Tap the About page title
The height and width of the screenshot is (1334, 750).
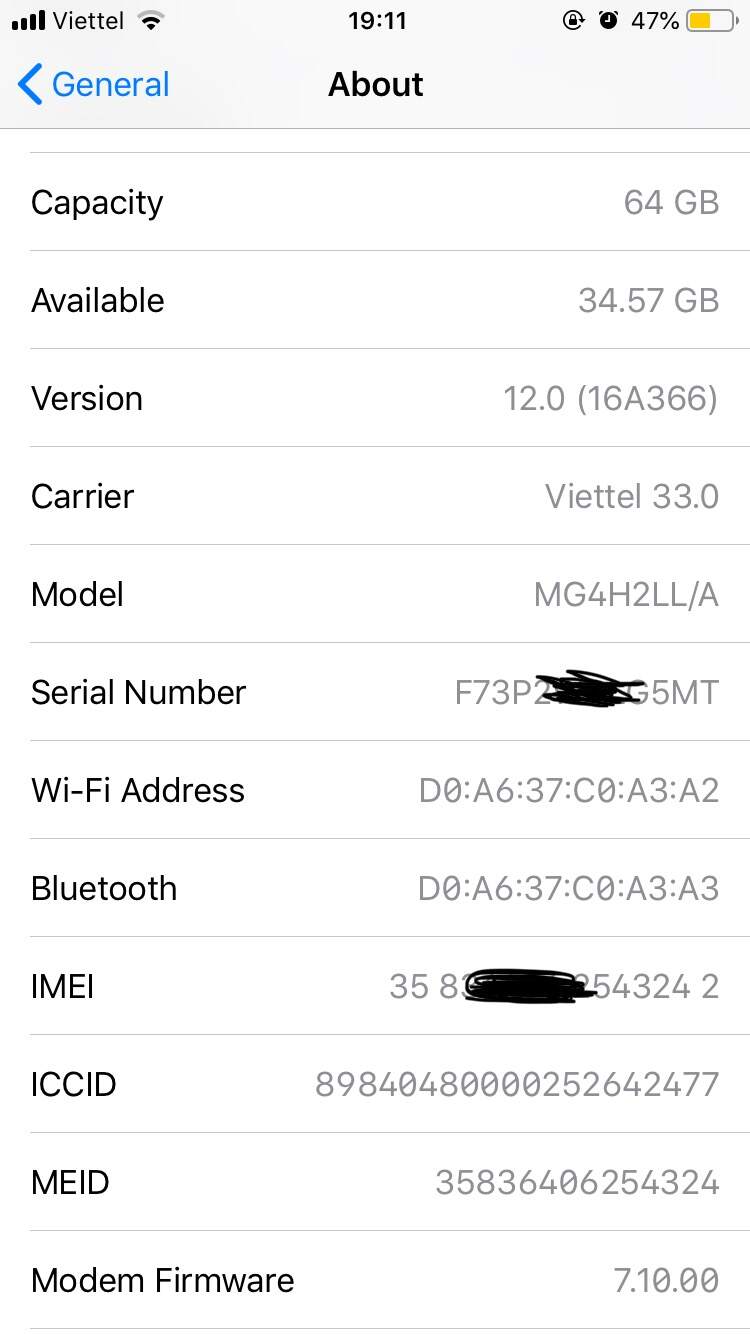[x=375, y=85]
